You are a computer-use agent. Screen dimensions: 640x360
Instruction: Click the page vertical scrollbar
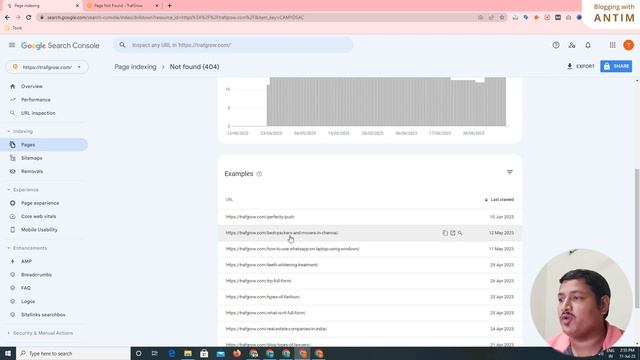coord(637,239)
